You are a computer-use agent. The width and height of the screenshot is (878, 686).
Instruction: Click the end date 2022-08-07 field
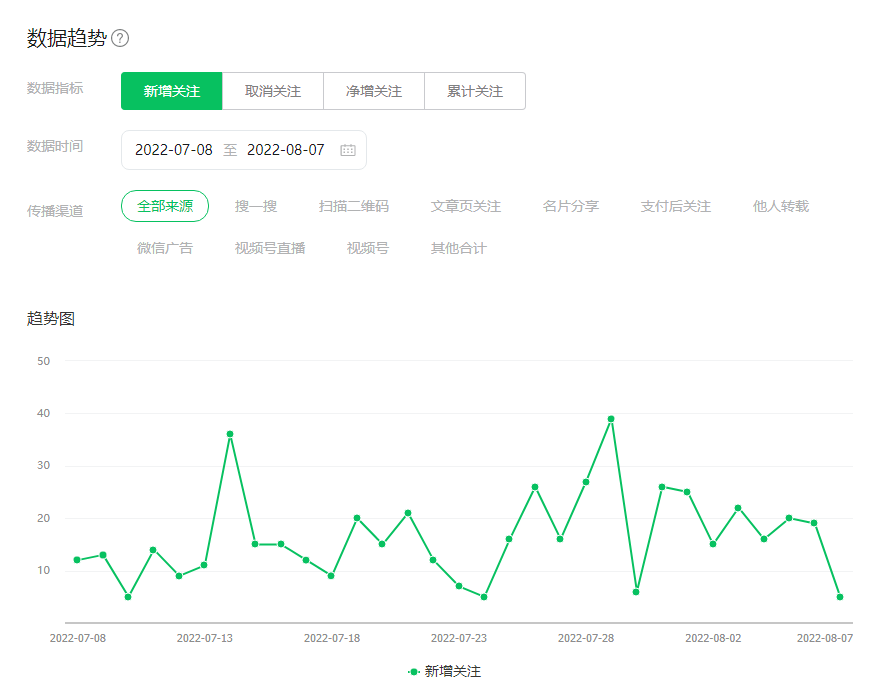click(x=286, y=150)
